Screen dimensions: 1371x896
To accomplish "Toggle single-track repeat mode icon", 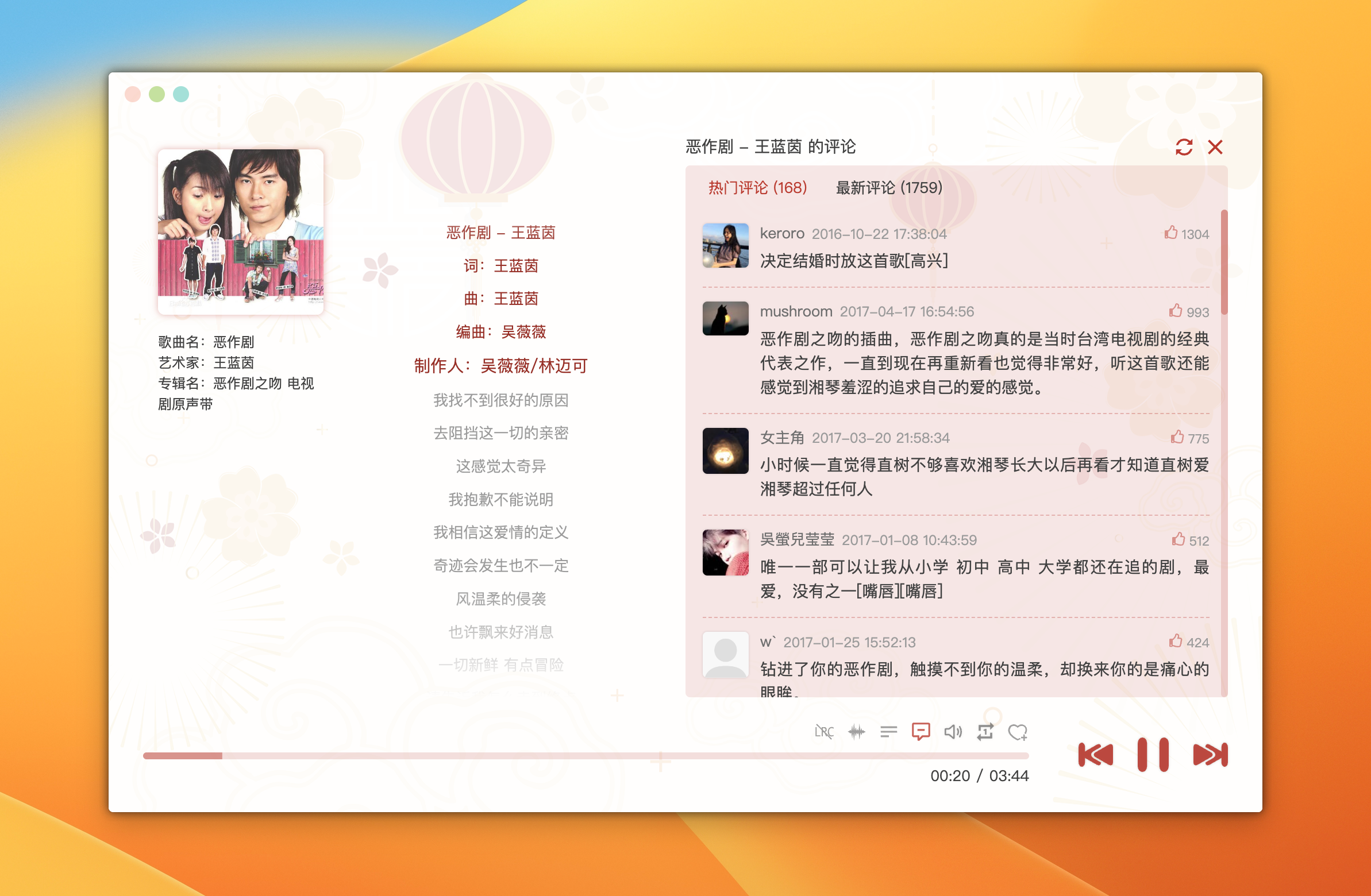I will (x=985, y=732).
